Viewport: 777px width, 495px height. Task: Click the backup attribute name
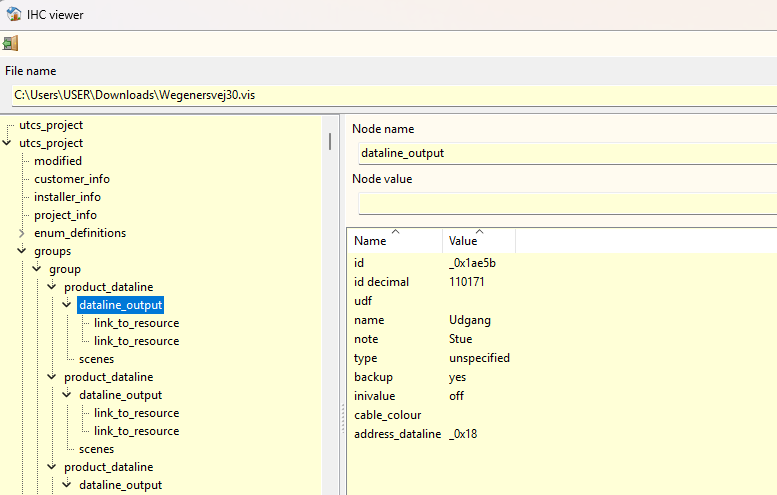pyautogui.click(x=373, y=377)
